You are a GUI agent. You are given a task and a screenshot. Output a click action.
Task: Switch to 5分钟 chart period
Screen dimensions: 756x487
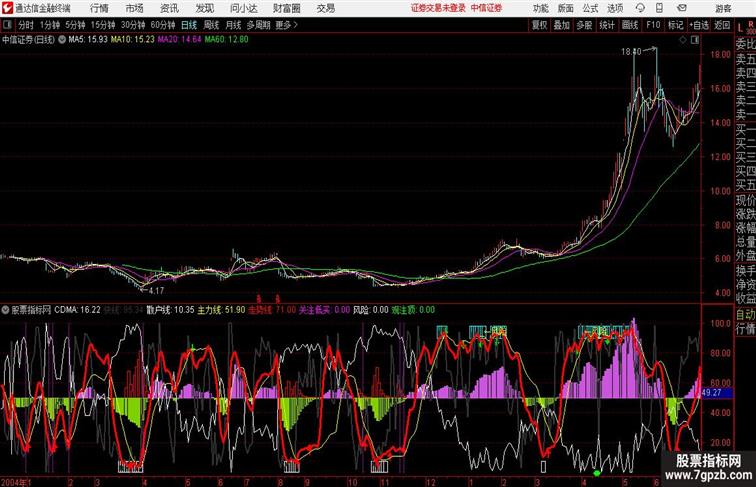75,25
